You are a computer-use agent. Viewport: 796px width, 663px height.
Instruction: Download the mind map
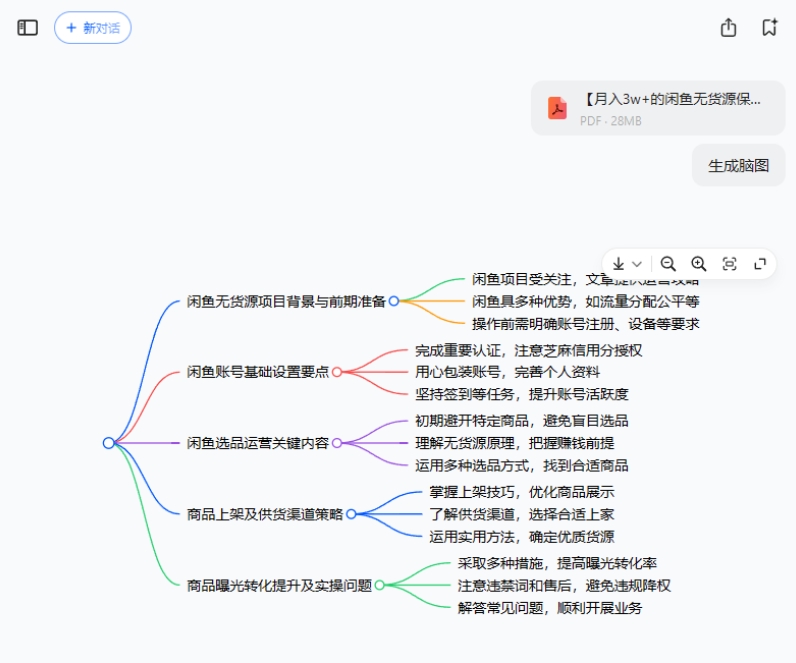click(x=618, y=264)
